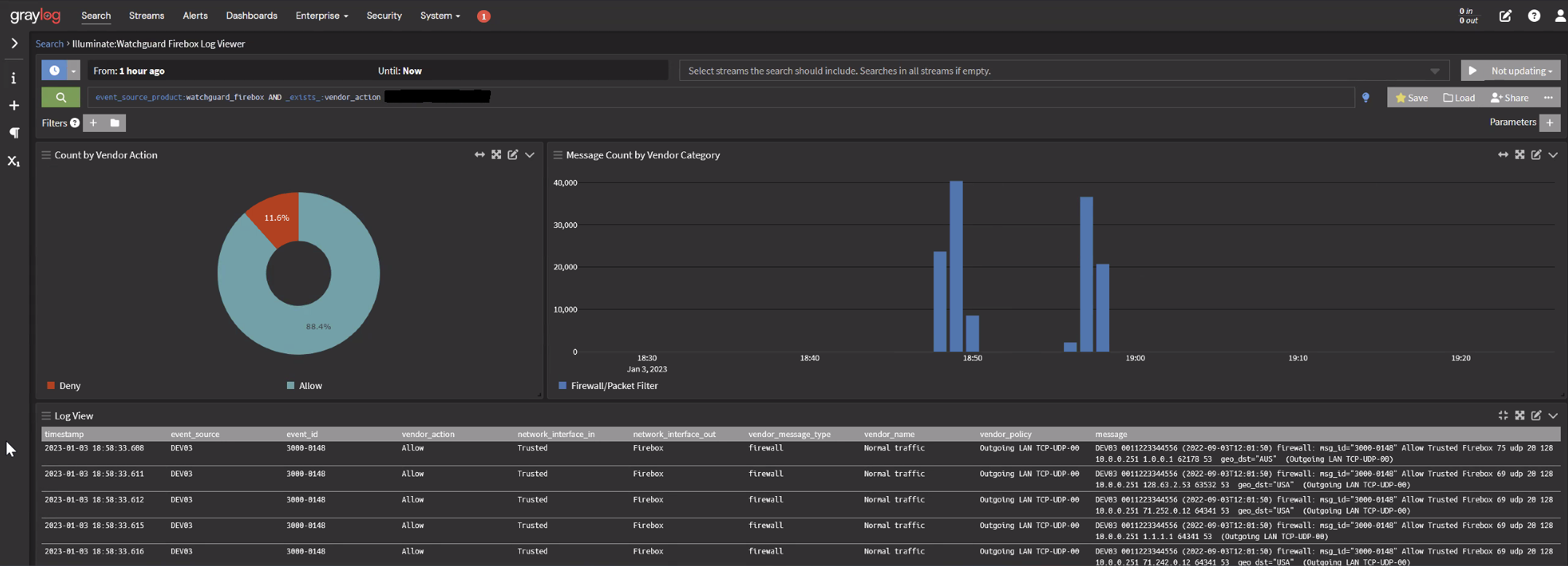Open the sidebar paragraph formatting icon
This screenshot has height=566, width=1568.
tap(14, 133)
